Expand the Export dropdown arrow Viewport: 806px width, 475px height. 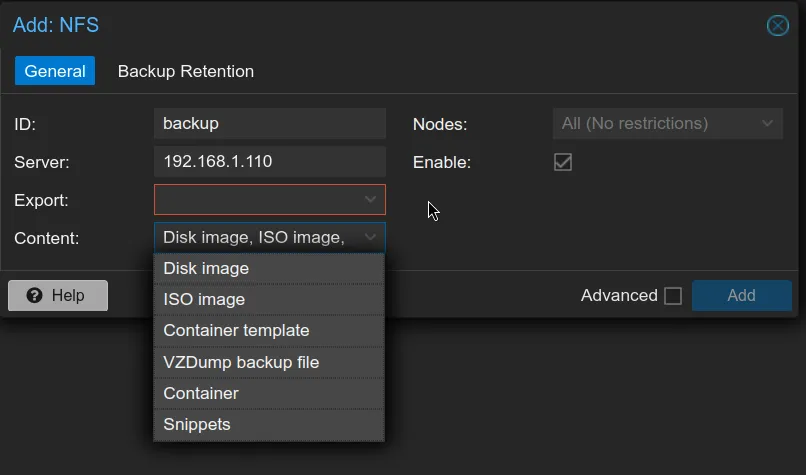[370, 200]
